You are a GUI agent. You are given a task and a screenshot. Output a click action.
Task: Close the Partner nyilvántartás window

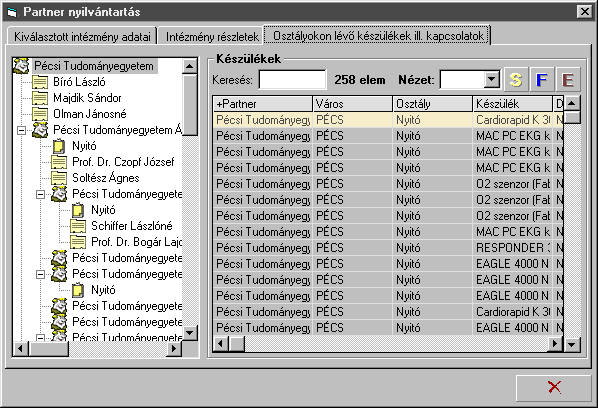click(584, 12)
